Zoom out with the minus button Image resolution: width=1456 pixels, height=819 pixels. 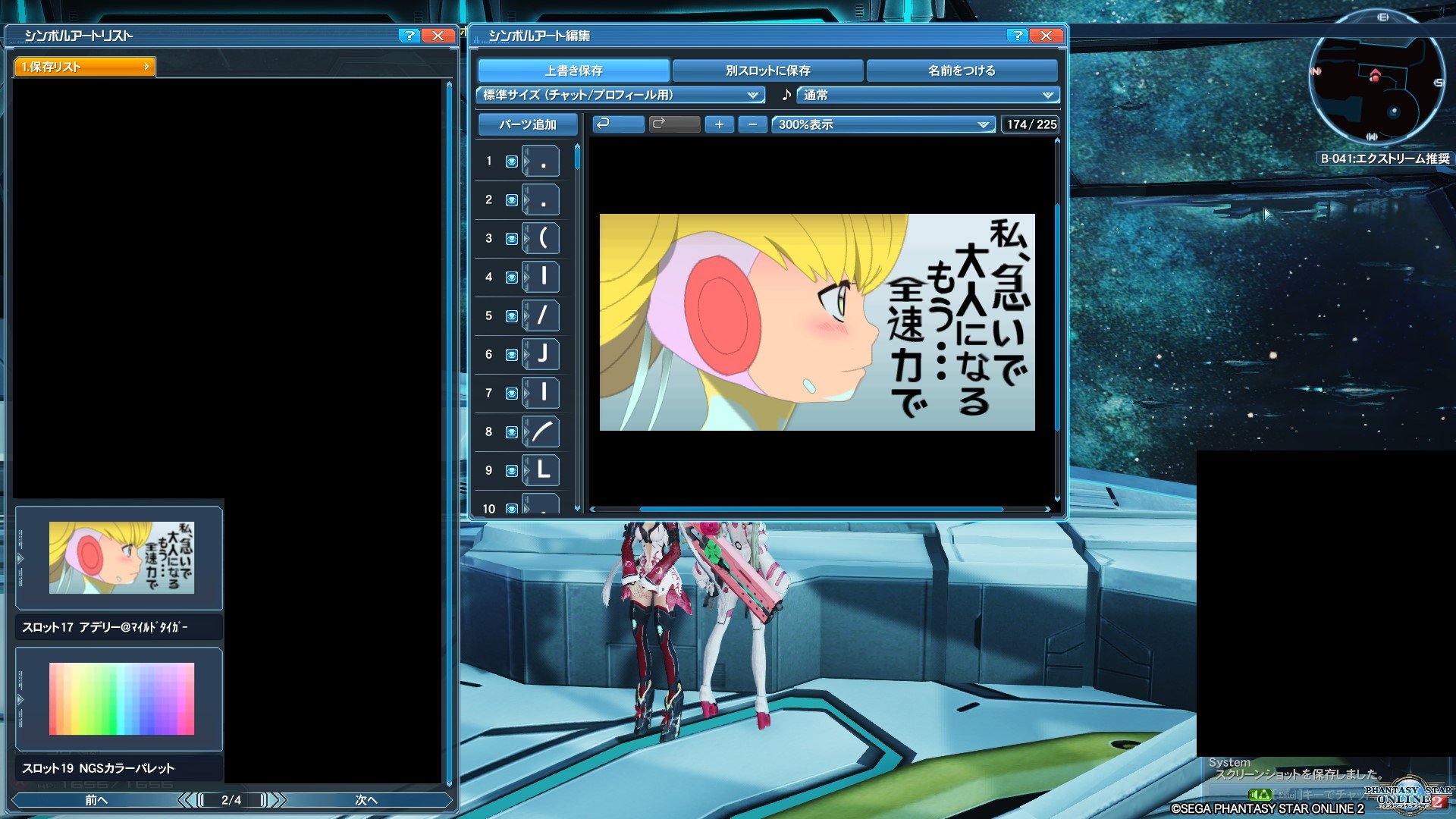(x=752, y=124)
